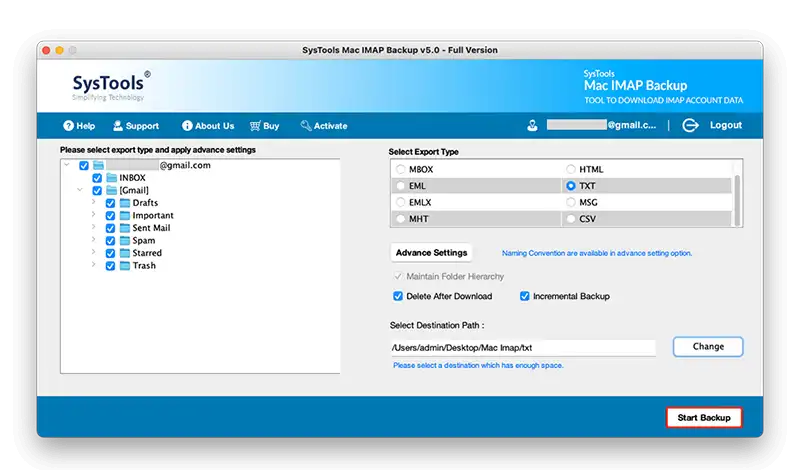Image resolution: width=800 pixels, height=470 pixels.
Task: Select MSG export type
Action: [571, 202]
